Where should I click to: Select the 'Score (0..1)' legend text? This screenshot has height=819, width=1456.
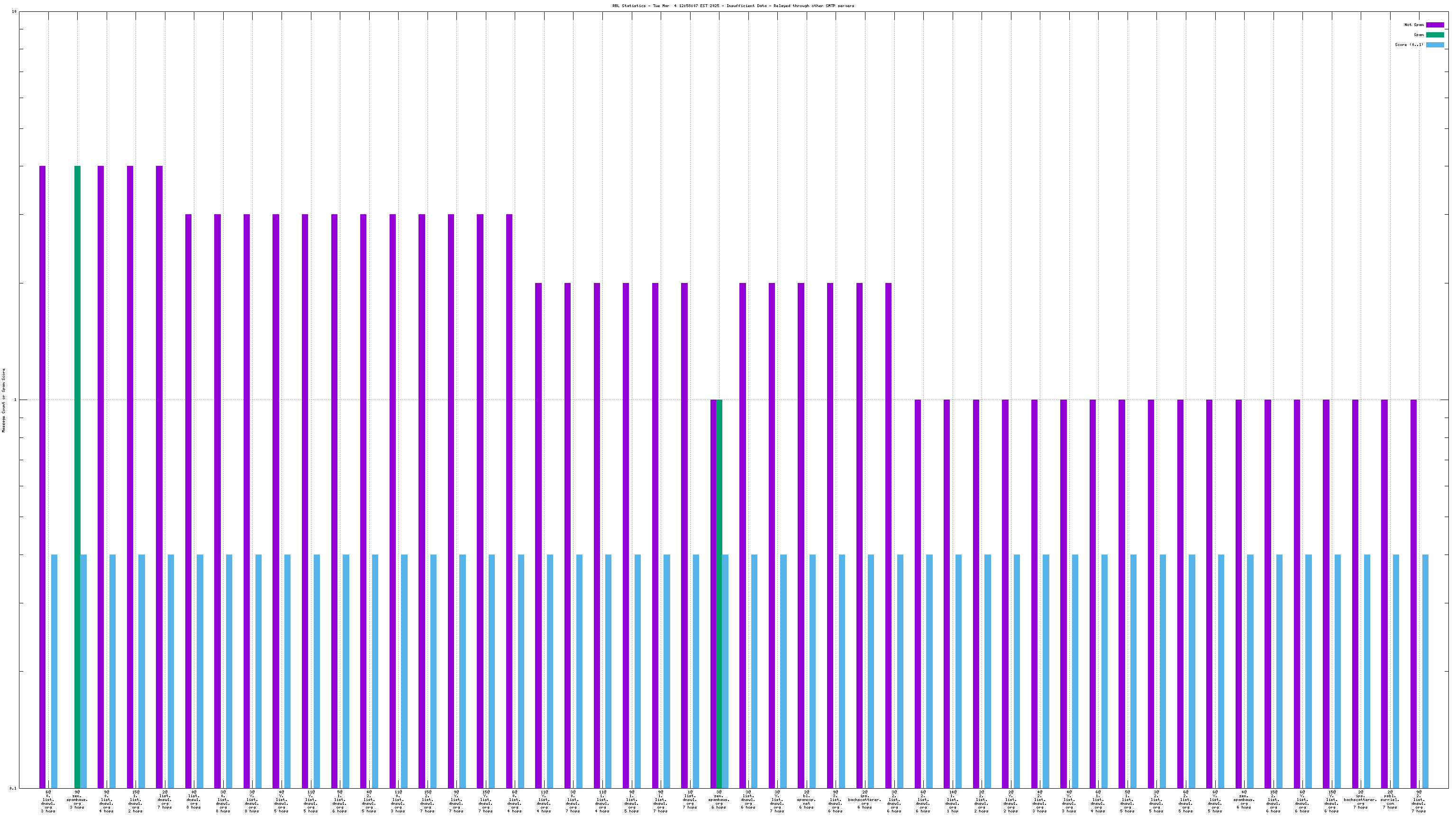[1409, 45]
